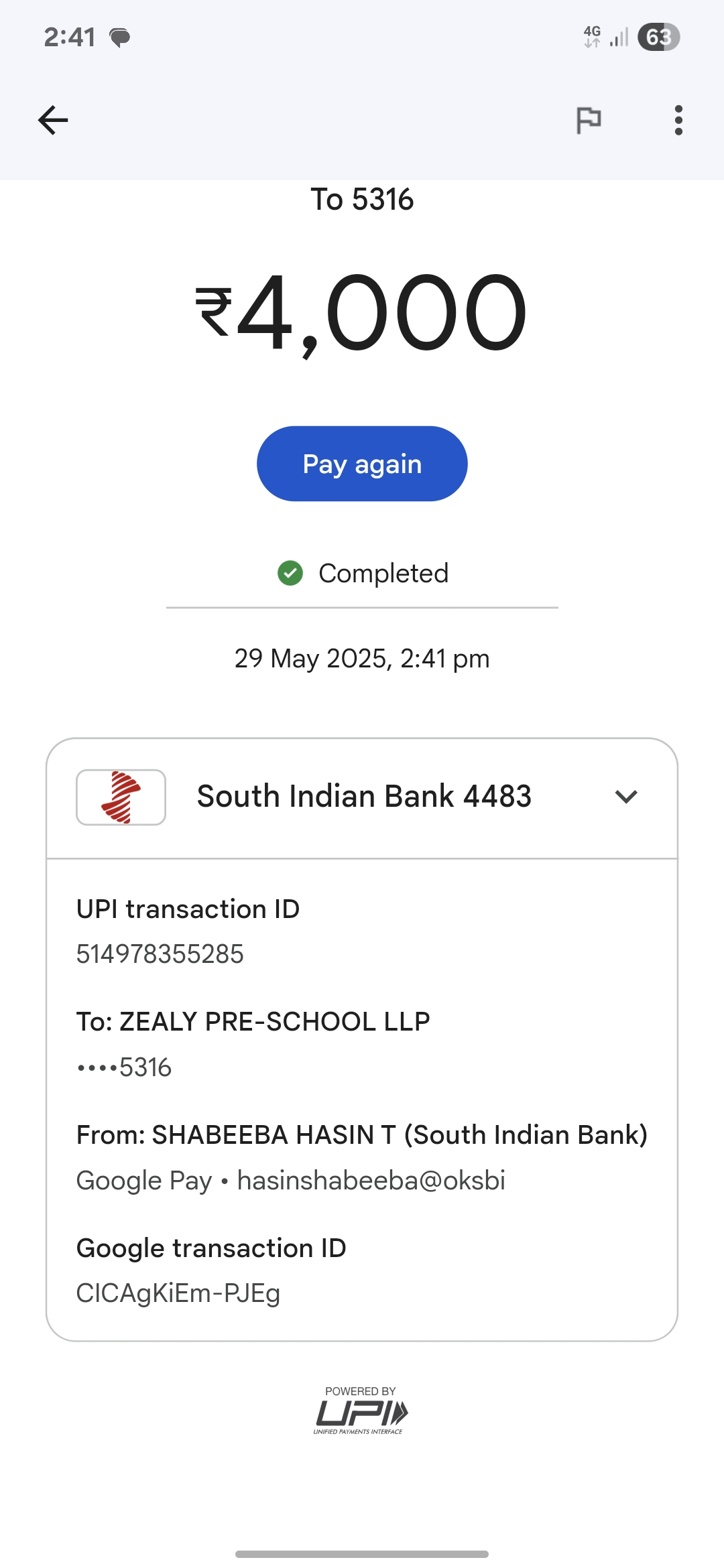Tap the ZEALY PRE-SCHOOL LLP recipient name
This screenshot has width=724, height=1568.
coord(274,1021)
